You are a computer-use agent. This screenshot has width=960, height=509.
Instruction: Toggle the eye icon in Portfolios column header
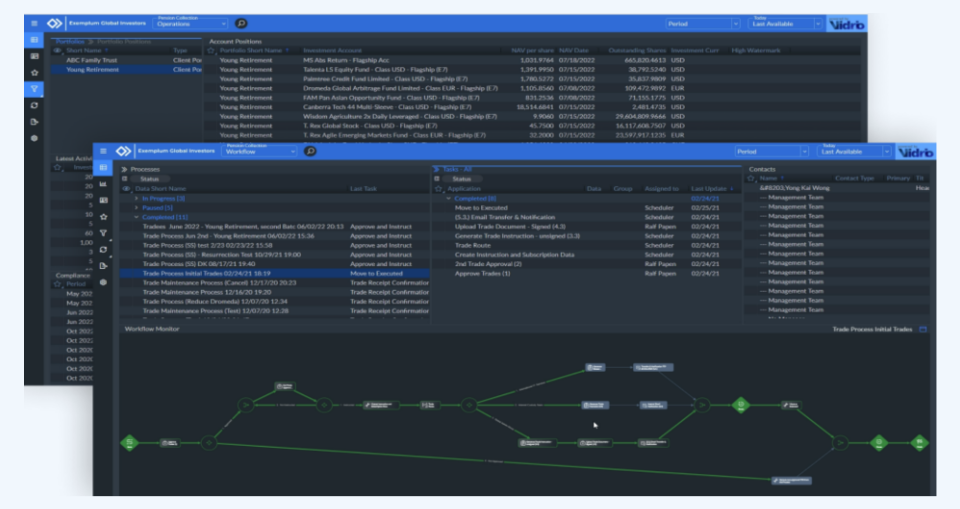coord(57,50)
